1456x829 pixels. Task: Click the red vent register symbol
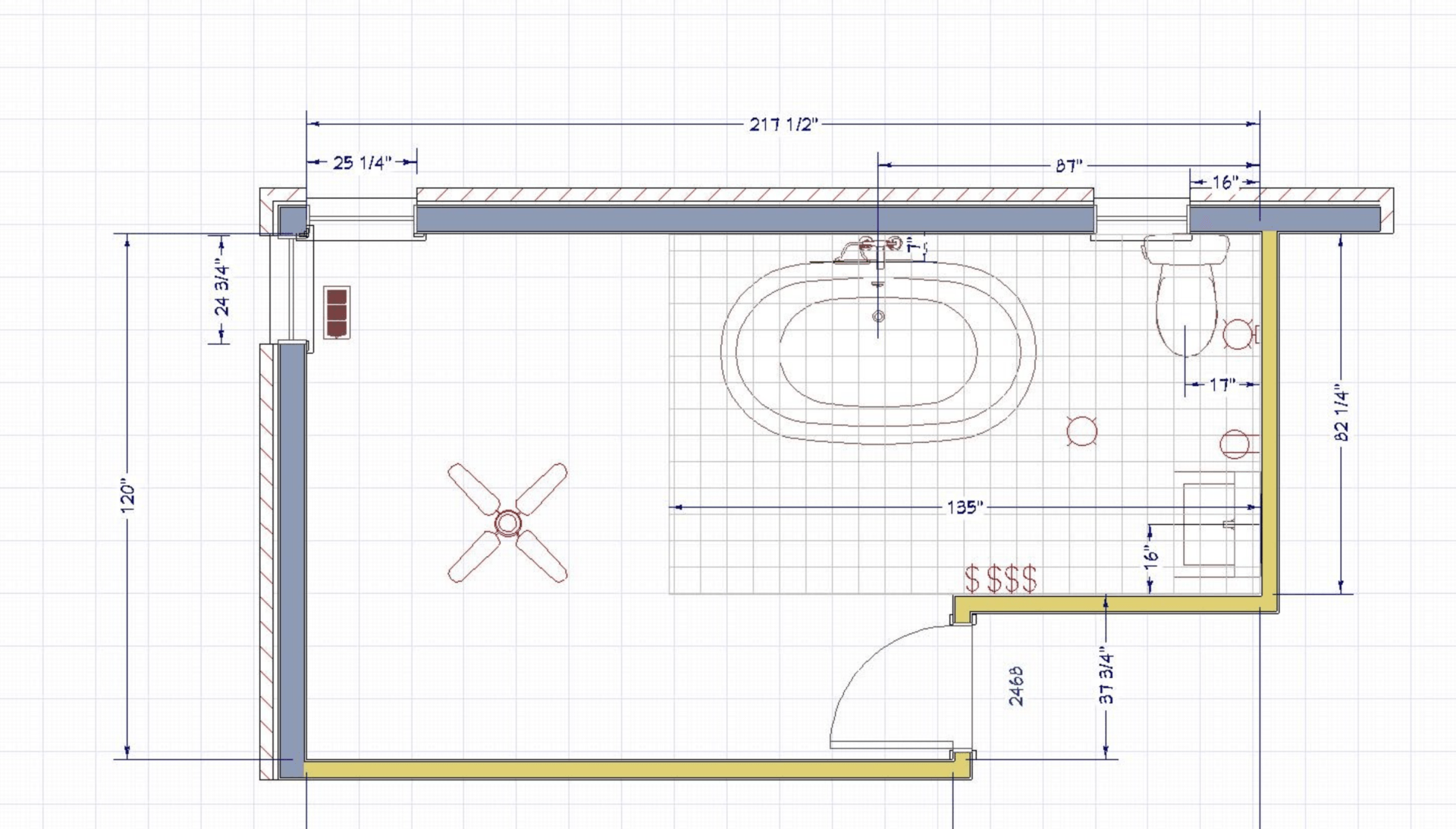[x=337, y=312]
